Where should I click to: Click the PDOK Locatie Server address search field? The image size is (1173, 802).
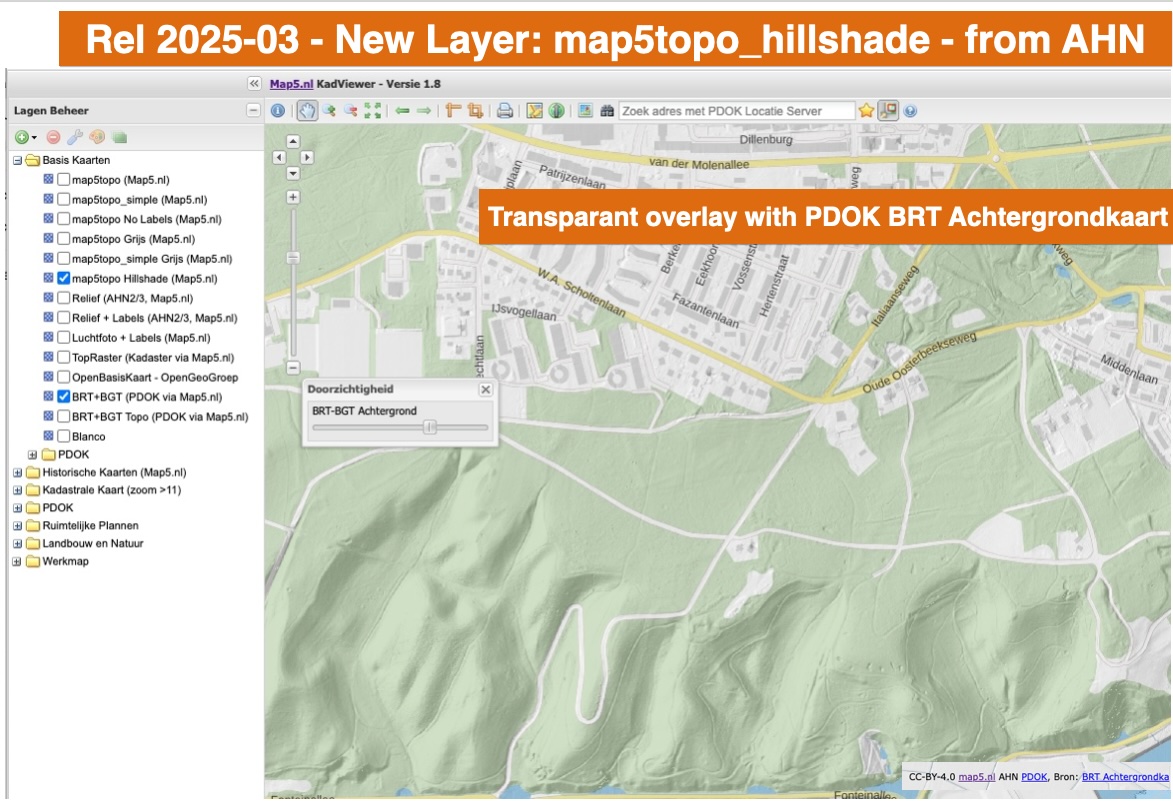click(x=737, y=111)
